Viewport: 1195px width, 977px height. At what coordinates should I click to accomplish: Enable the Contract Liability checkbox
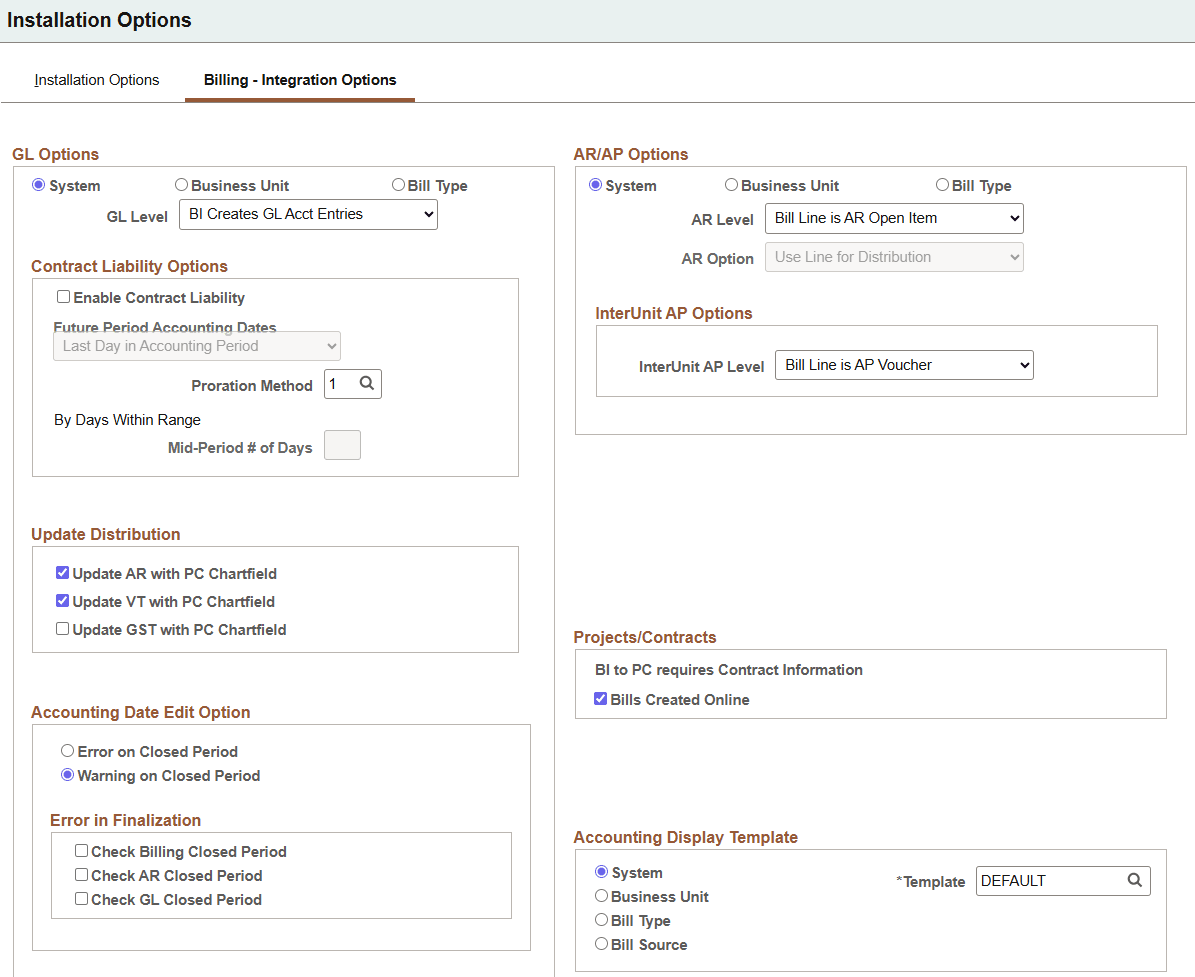[63, 296]
